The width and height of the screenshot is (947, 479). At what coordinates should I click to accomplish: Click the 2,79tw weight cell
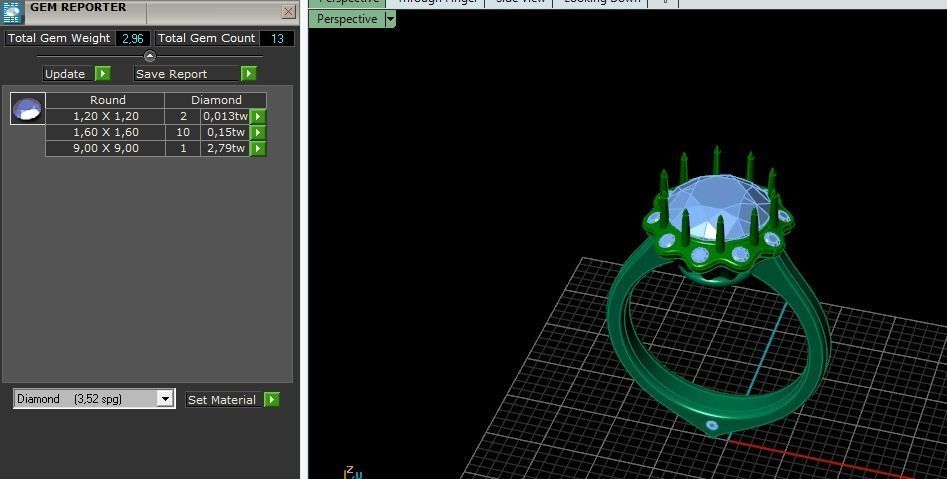point(225,148)
